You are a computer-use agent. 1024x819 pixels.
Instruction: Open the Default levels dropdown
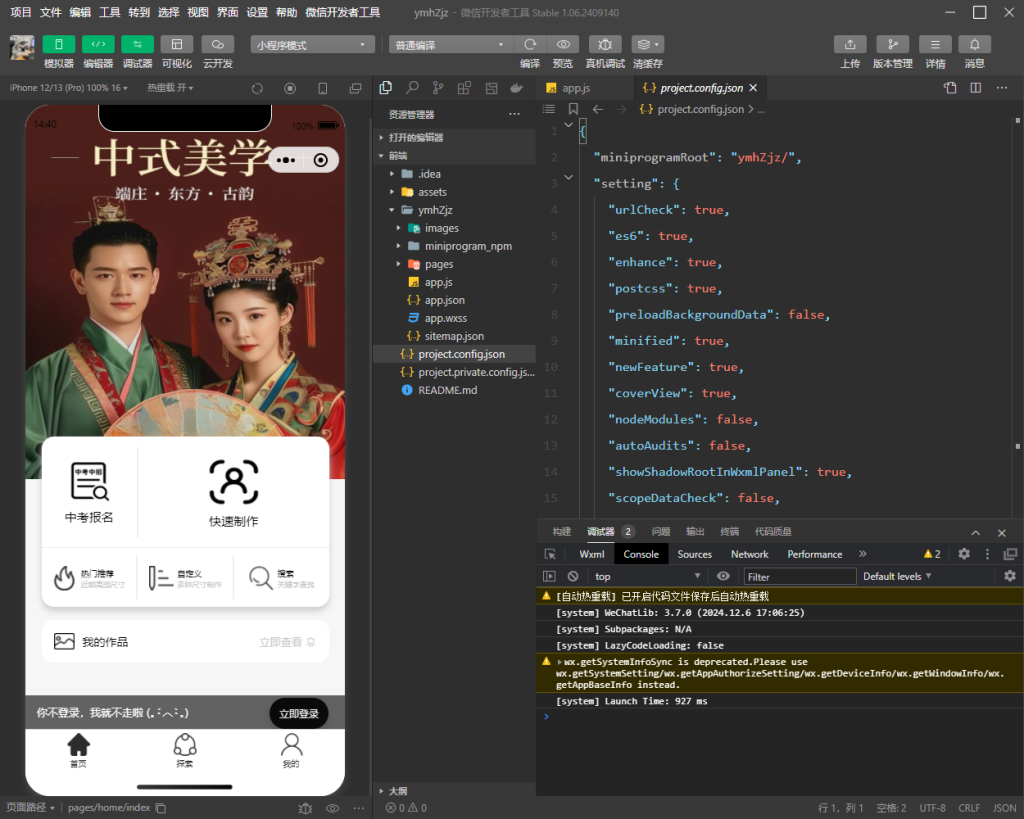(897, 576)
